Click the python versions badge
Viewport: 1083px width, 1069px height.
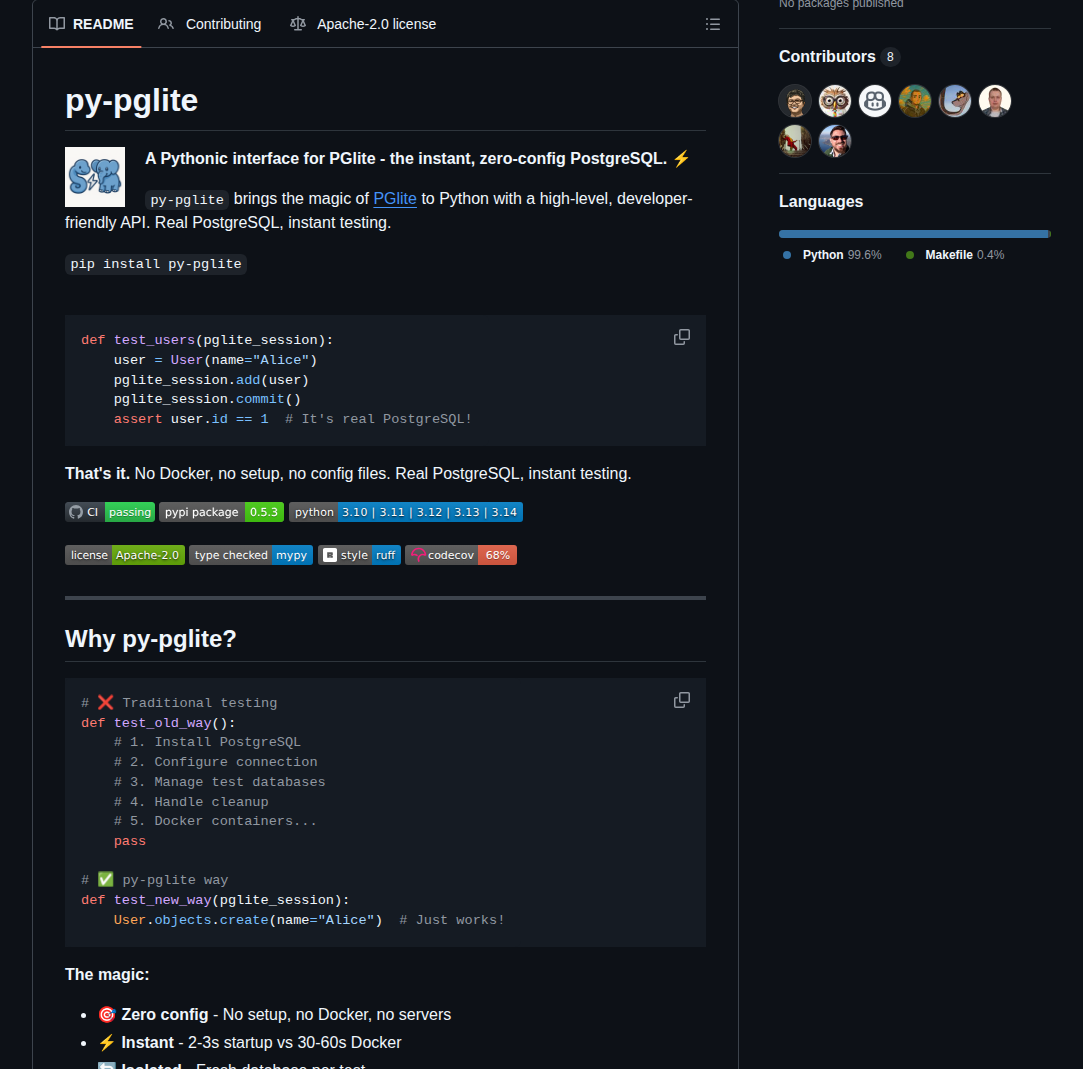(x=405, y=512)
